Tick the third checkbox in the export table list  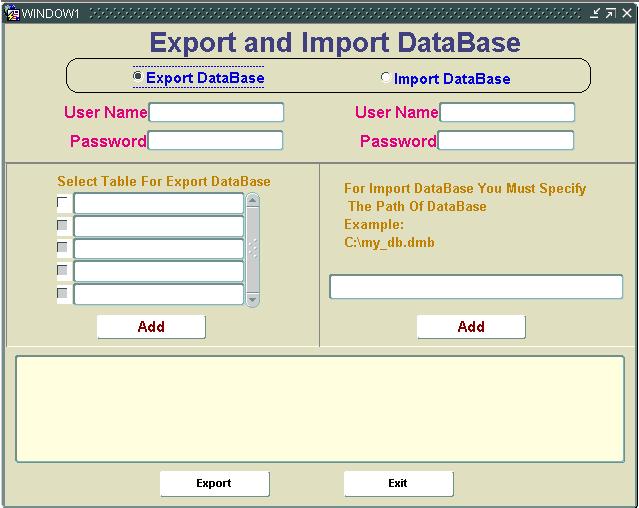63,247
